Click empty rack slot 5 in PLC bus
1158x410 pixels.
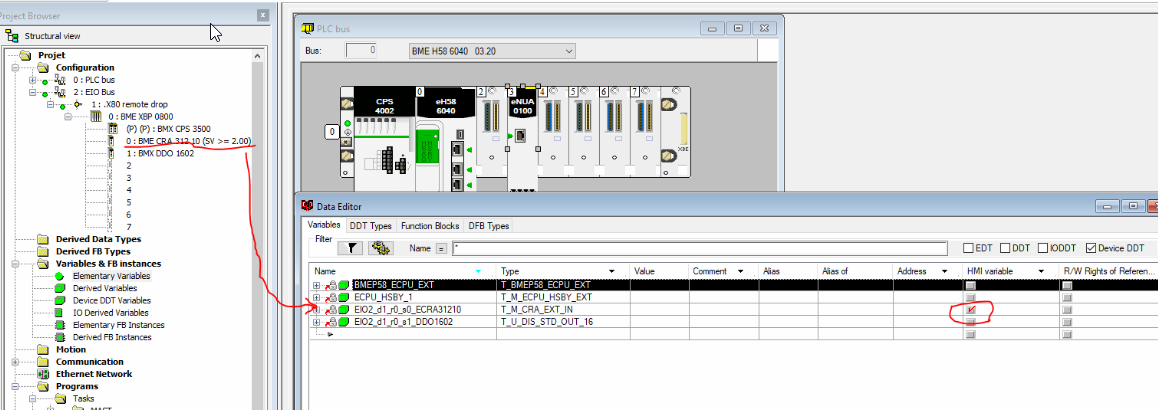(583, 133)
